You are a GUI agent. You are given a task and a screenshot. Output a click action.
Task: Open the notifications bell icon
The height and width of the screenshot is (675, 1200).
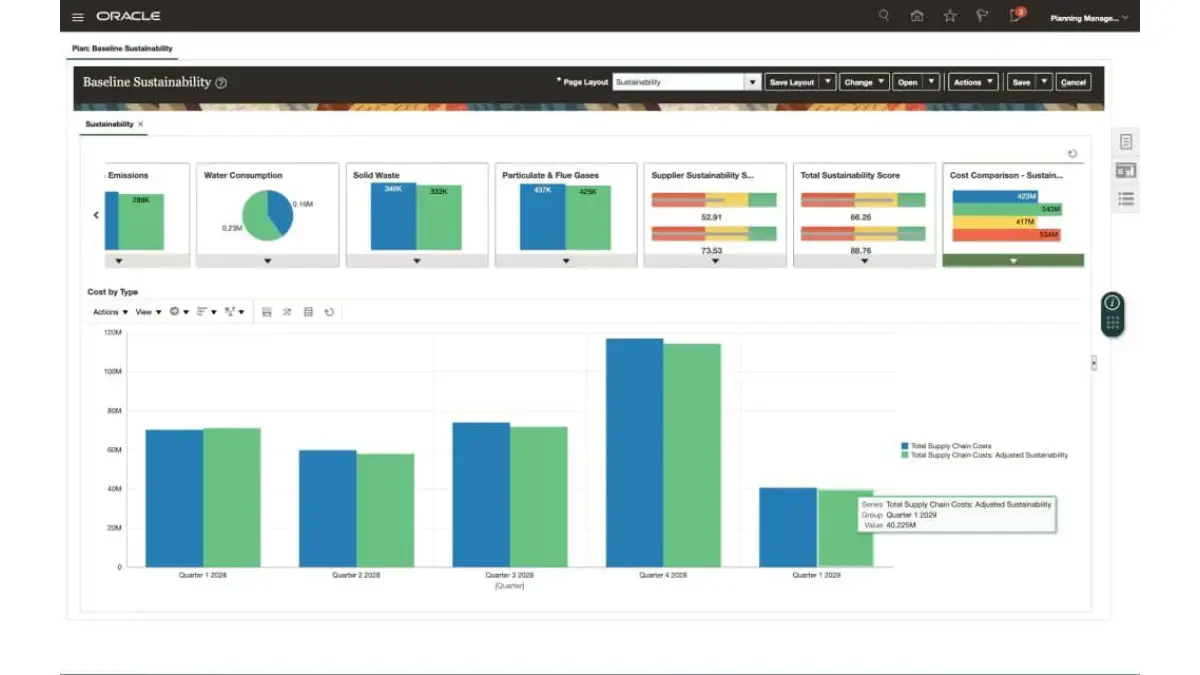pos(1017,15)
